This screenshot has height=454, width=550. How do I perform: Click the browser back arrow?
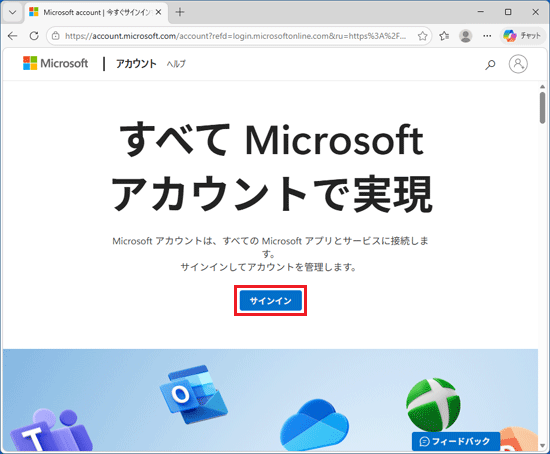click(13, 36)
